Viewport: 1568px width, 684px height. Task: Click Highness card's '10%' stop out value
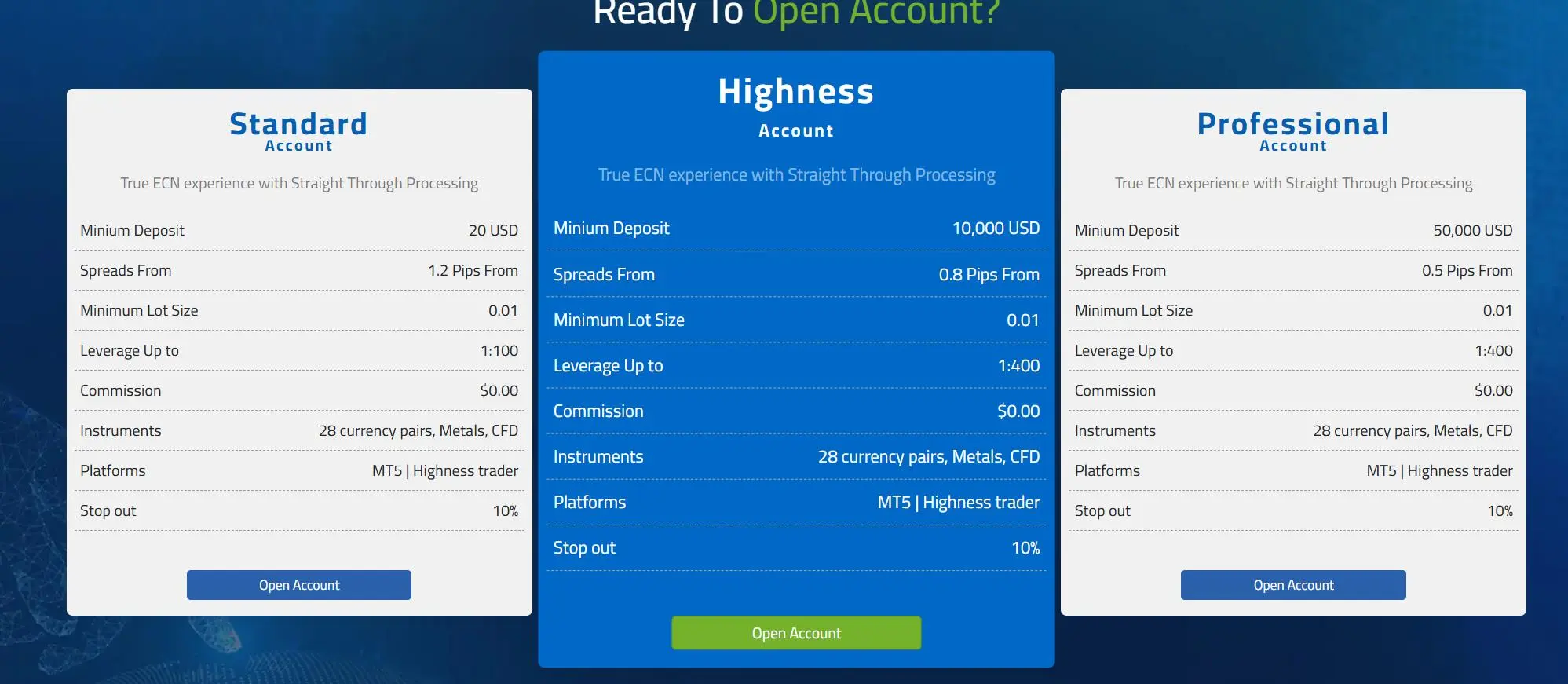click(1025, 547)
